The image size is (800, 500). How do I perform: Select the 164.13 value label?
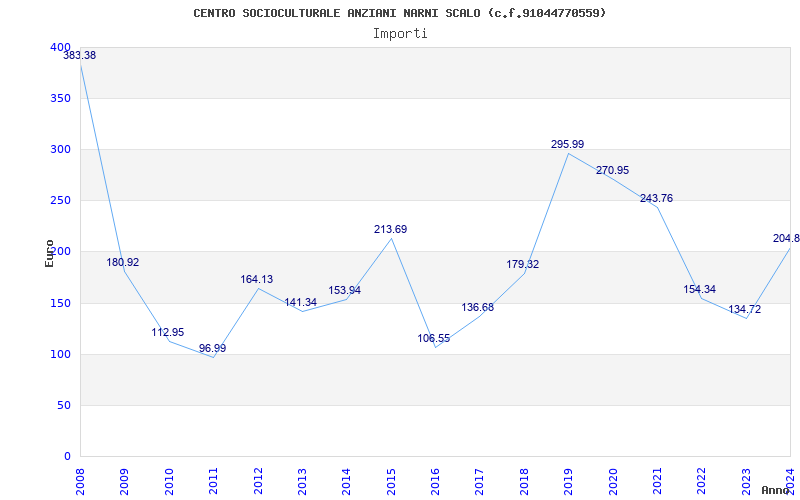257,280
